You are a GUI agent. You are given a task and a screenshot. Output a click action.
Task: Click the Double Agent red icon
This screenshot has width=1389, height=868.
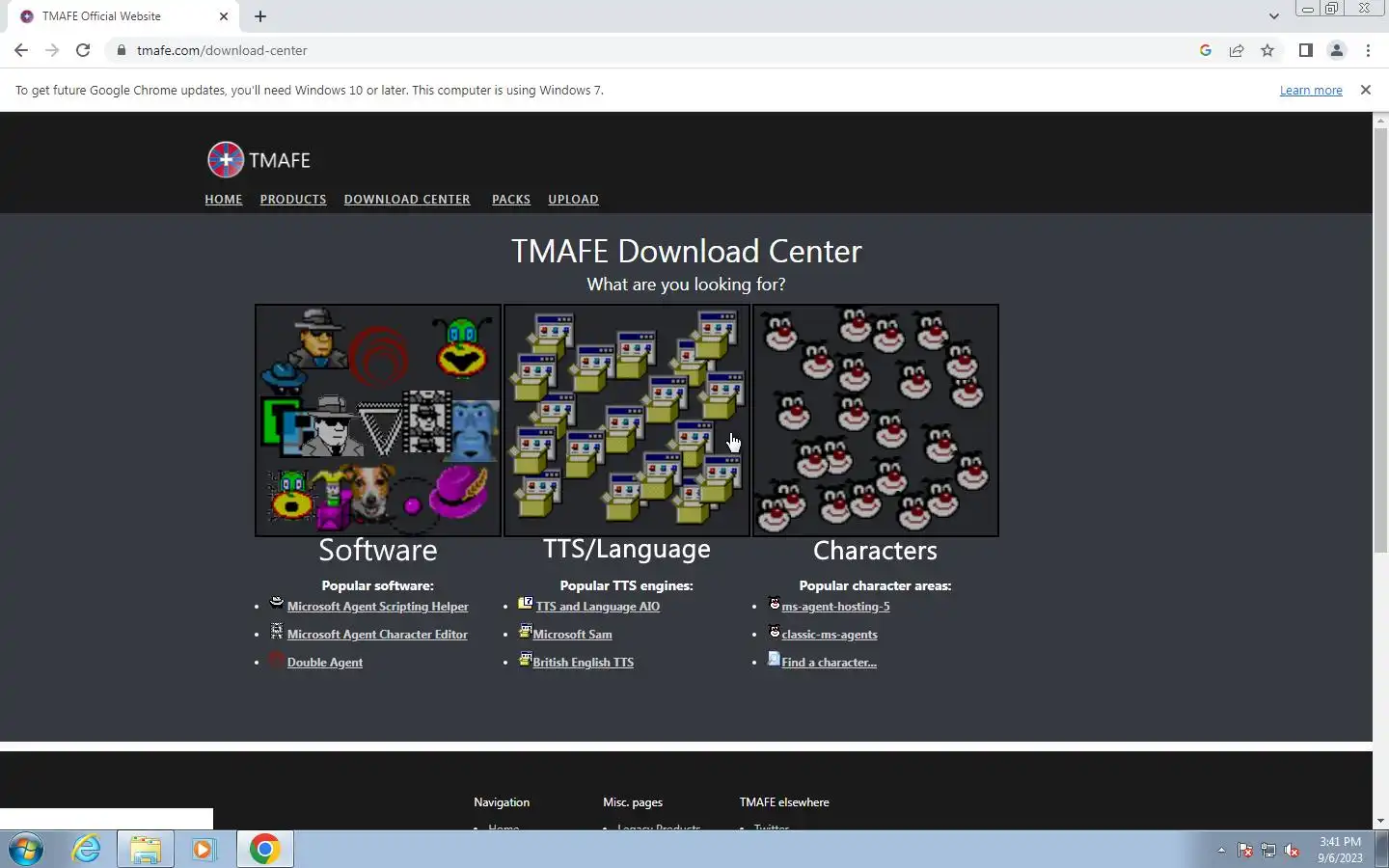pyautogui.click(x=277, y=660)
